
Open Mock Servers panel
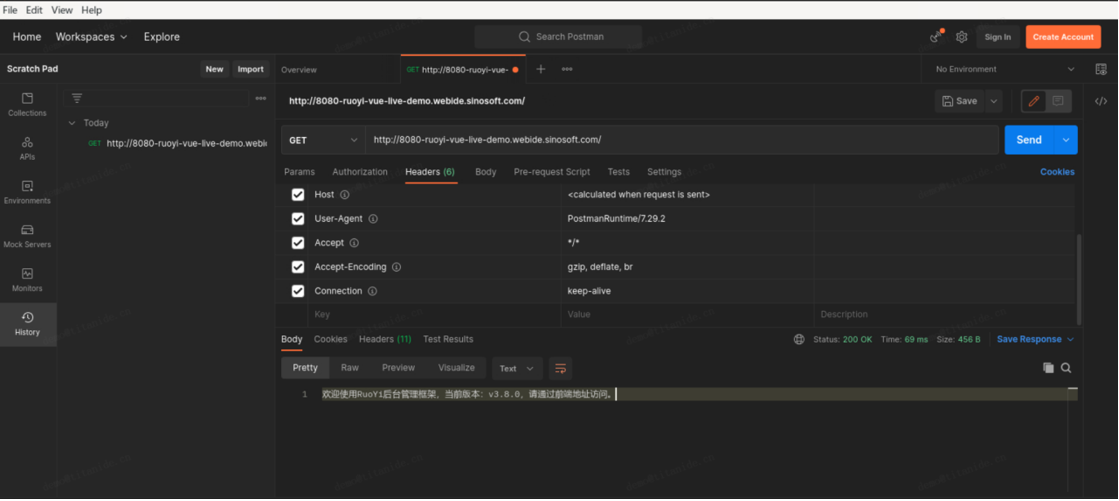pyautogui.click(x=27, y=236)
